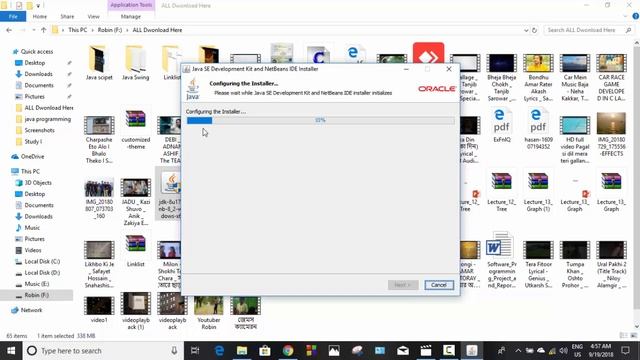Select the Youtuber Robin video file

pyautogui.click(x=209, y=313)
